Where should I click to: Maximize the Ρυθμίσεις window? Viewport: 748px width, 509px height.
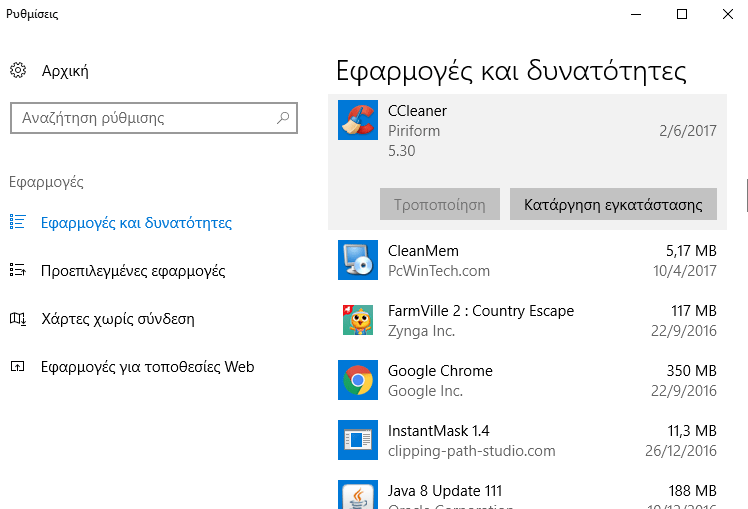pyautogui.click(x=682, y=14)
